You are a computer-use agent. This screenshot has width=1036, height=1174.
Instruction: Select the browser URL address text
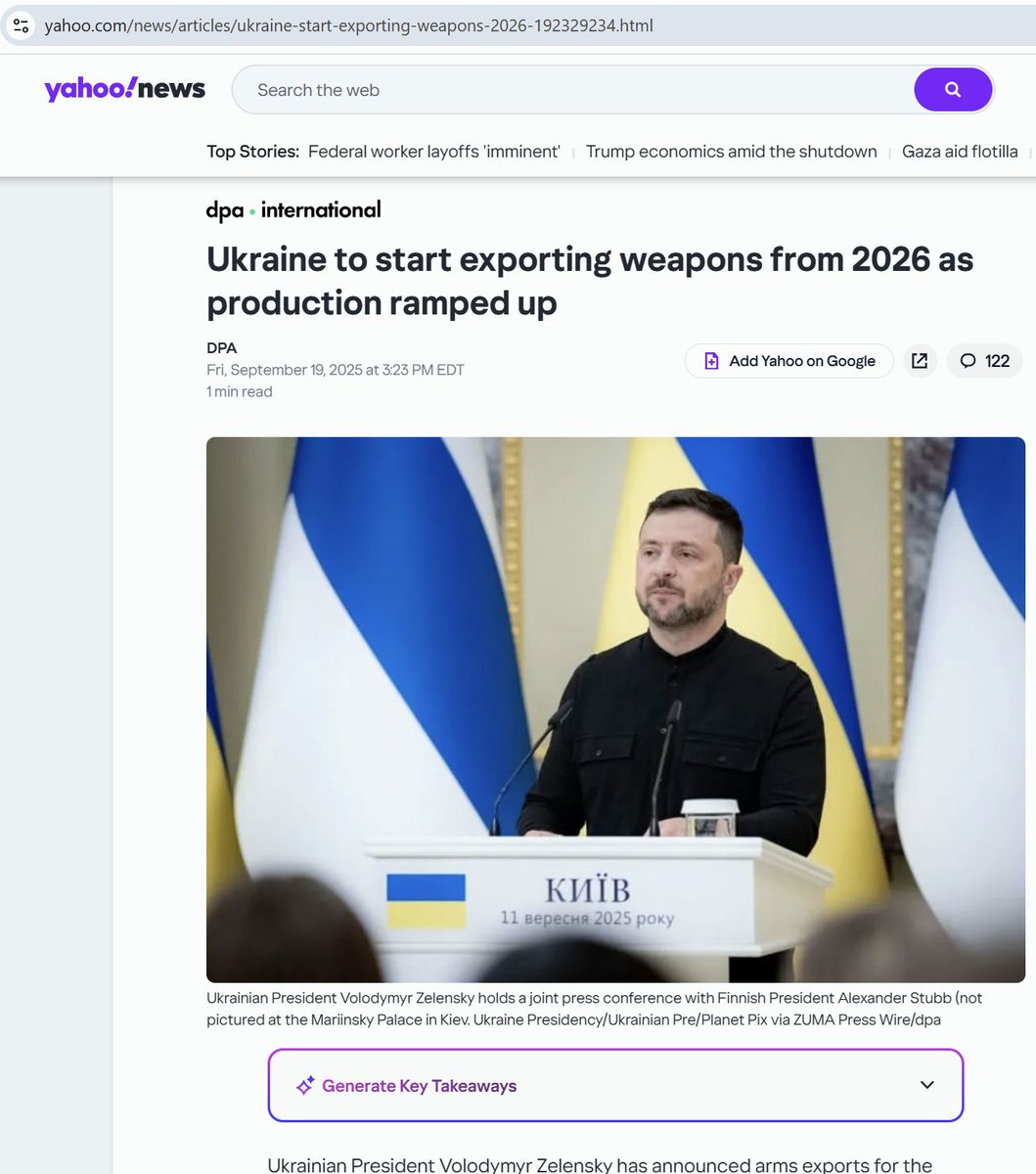pyautogui.click(x=349, y=25)
